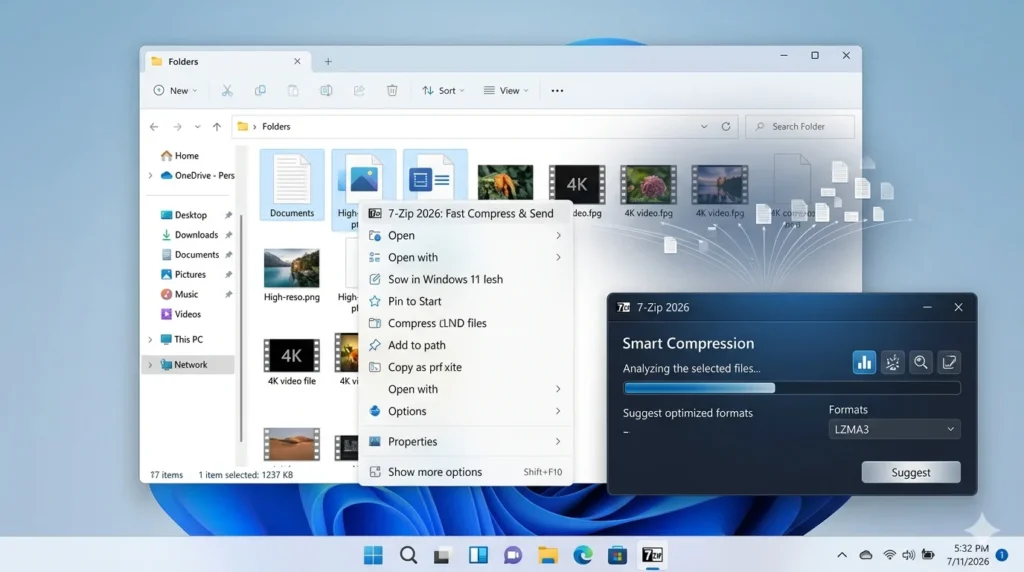The height and width of the screenshot is (572, 1024).
Task: Open volume speaker tray icon
Action: [908, 555]
